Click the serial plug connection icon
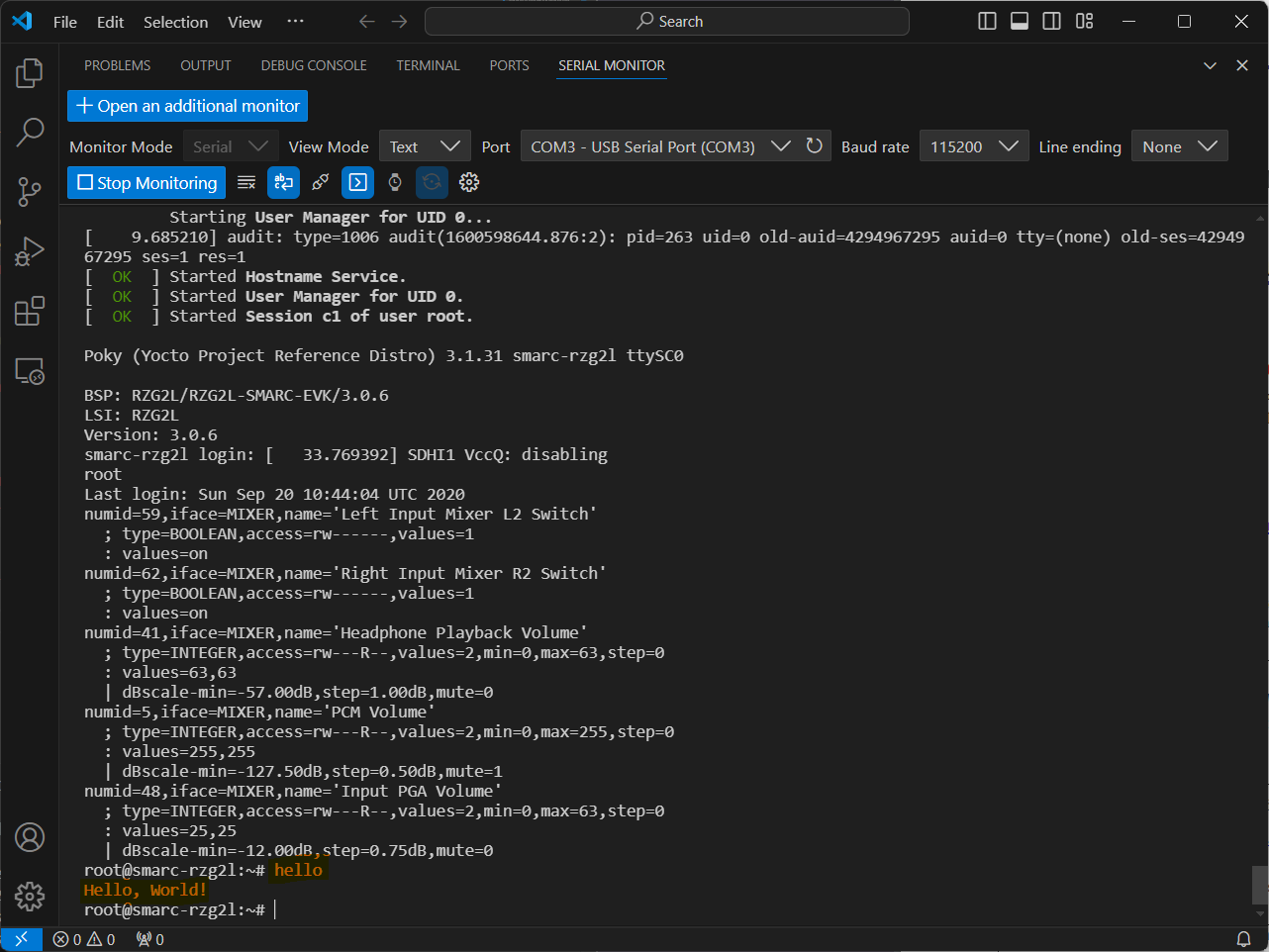Viewport: 1269px width, 952px height. 321,182
